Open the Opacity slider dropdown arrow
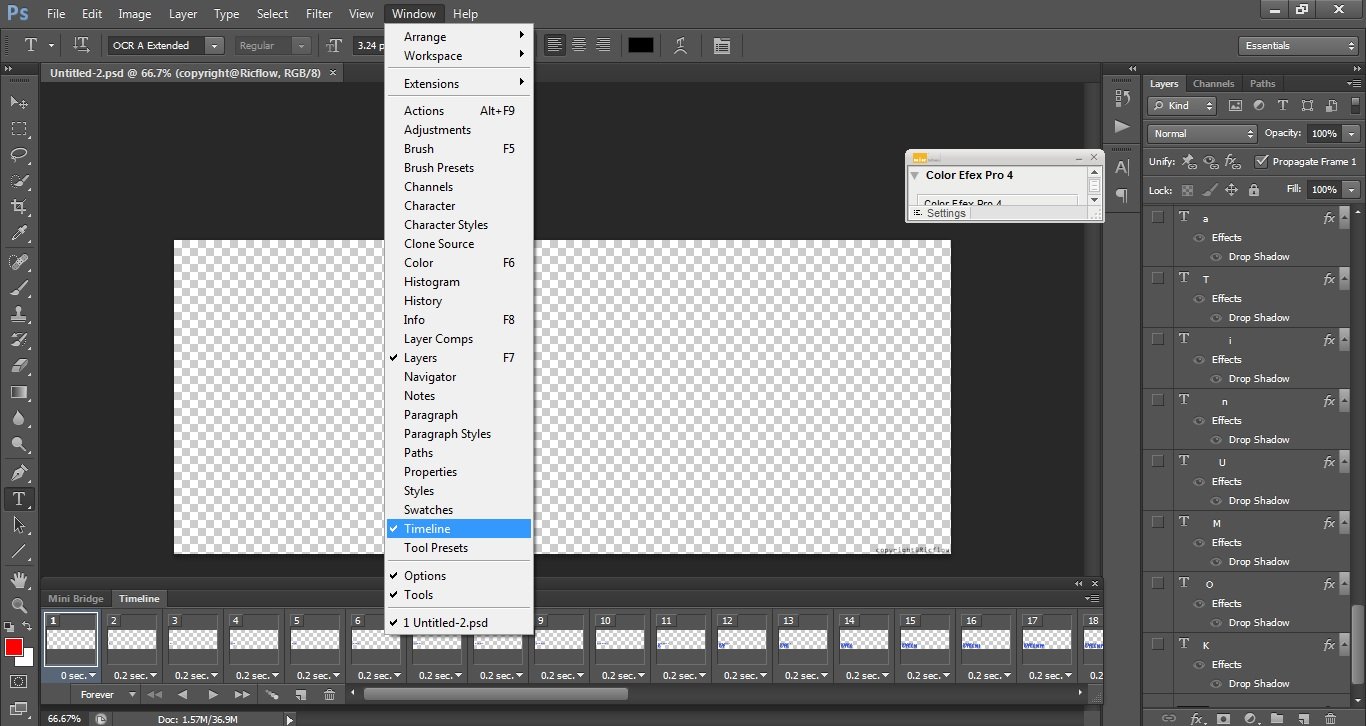This screenshot has height=726, width=1366. pos(1352,133)
